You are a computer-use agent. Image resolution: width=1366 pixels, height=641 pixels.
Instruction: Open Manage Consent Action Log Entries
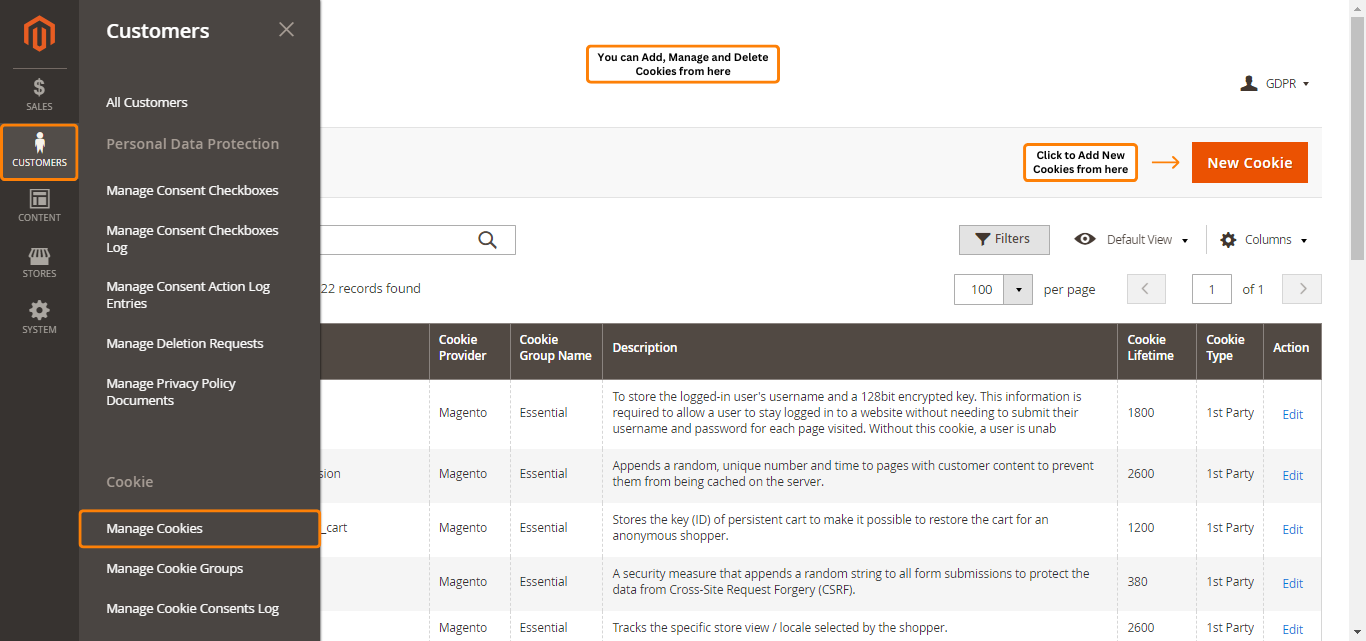pos(188,295)
